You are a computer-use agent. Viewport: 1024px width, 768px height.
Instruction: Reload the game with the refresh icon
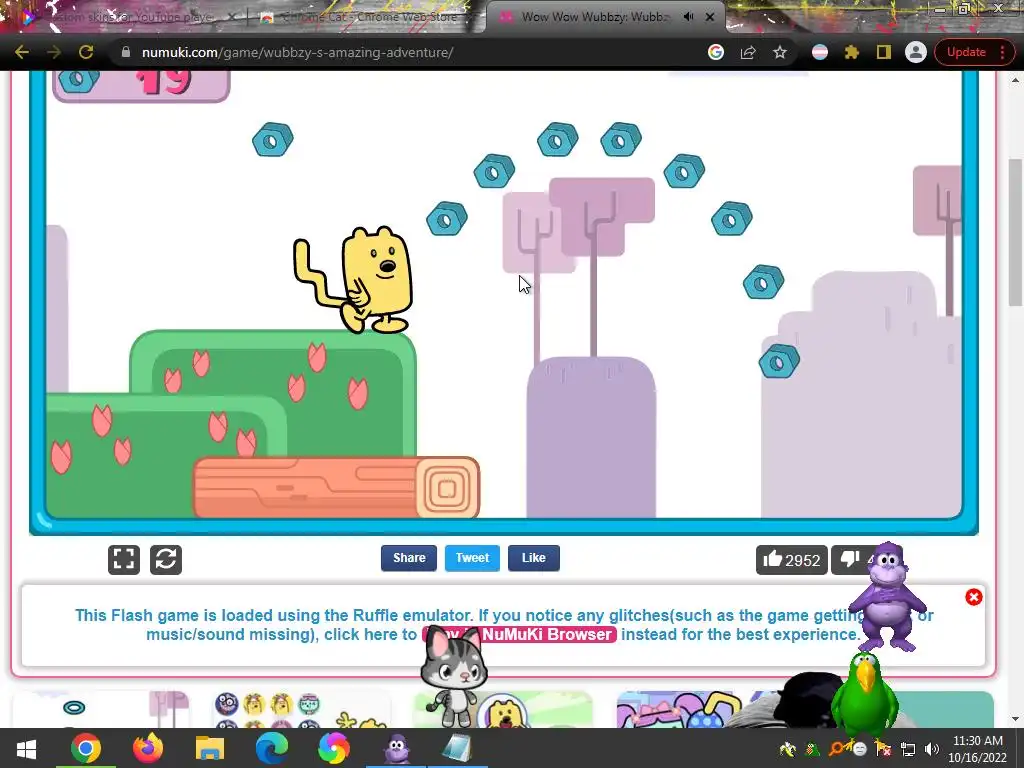(x=166, y=560)
